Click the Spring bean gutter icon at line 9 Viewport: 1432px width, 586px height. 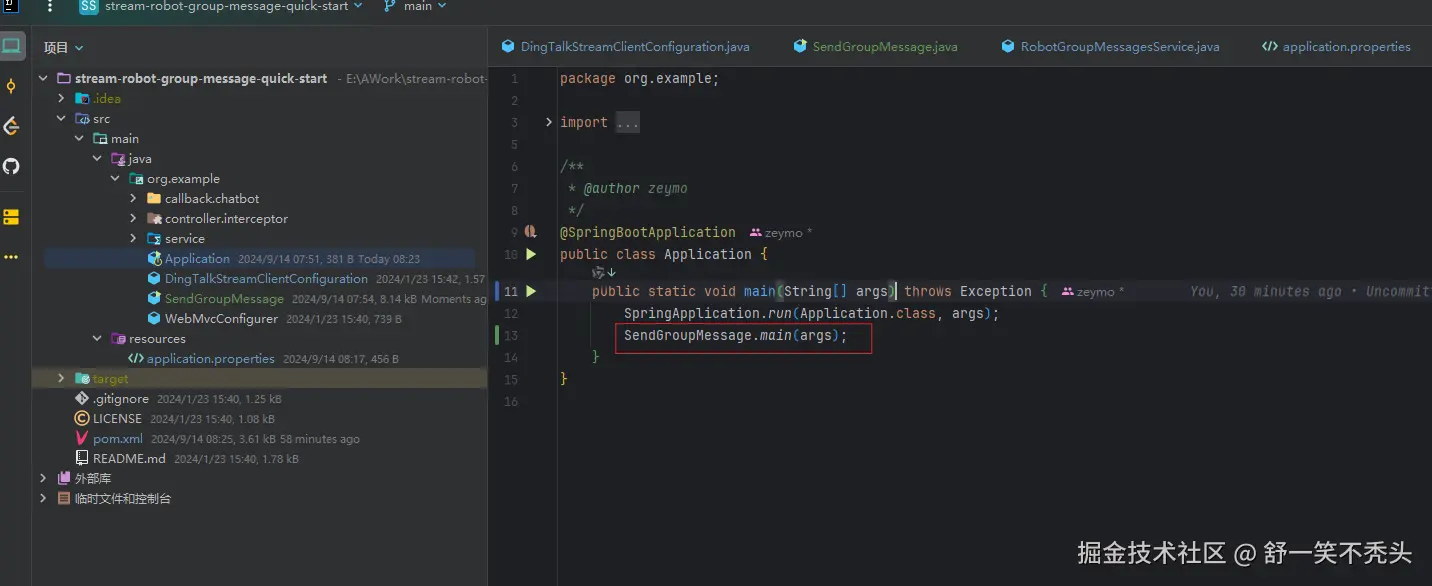coord(531,232)
